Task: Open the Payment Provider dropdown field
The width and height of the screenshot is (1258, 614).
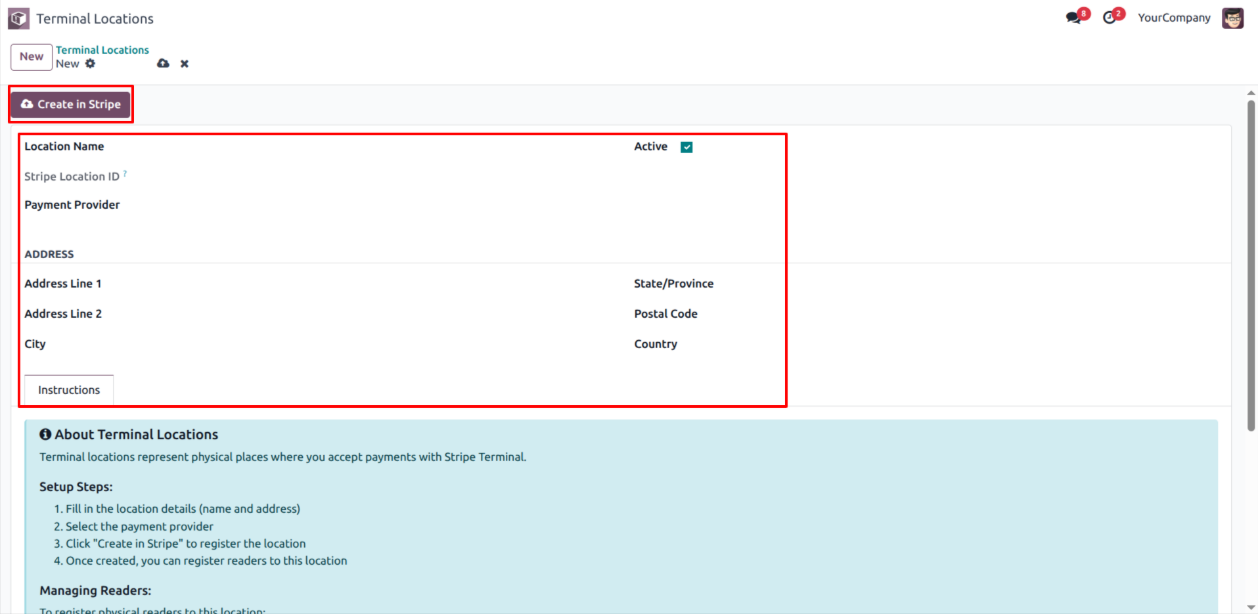Action: tap(350, 205)
